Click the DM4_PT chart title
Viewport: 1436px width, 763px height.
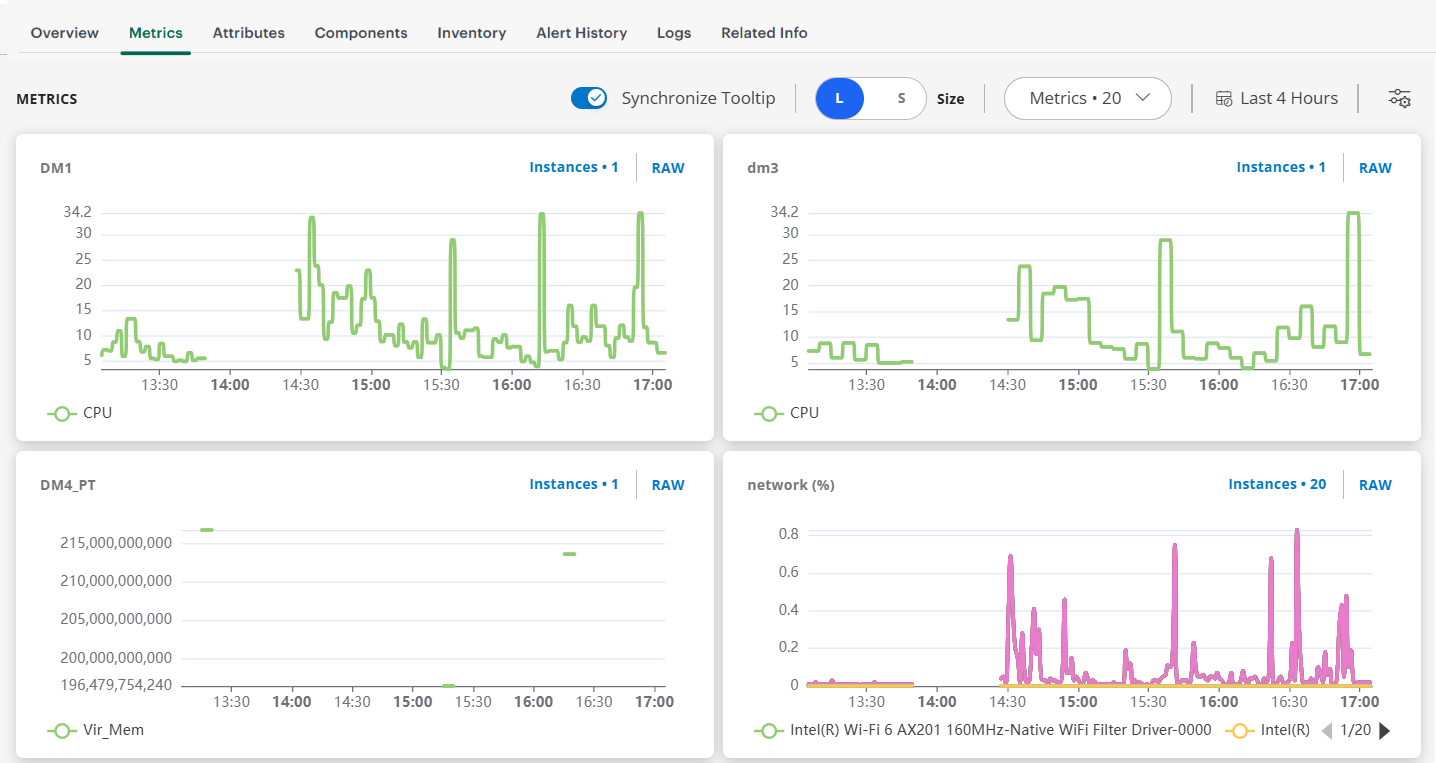[68, 485]
